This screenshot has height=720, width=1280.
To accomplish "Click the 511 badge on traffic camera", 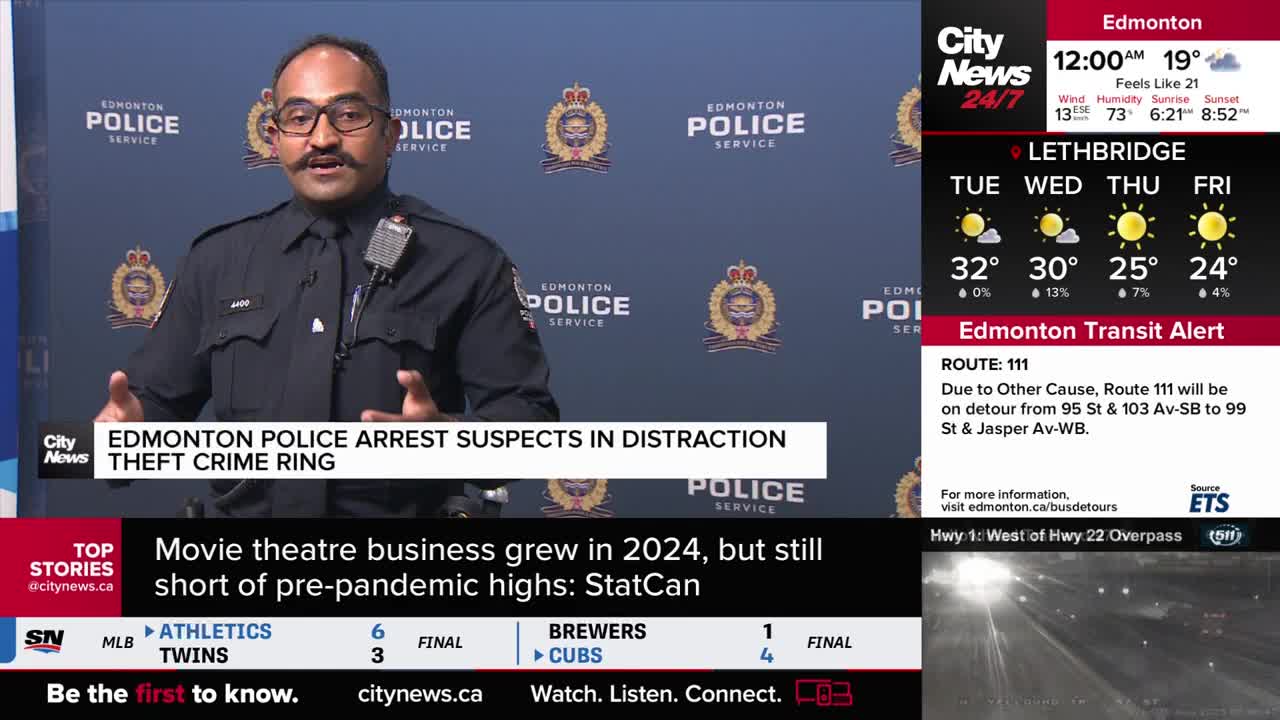I will click(x=1224, y=535).
